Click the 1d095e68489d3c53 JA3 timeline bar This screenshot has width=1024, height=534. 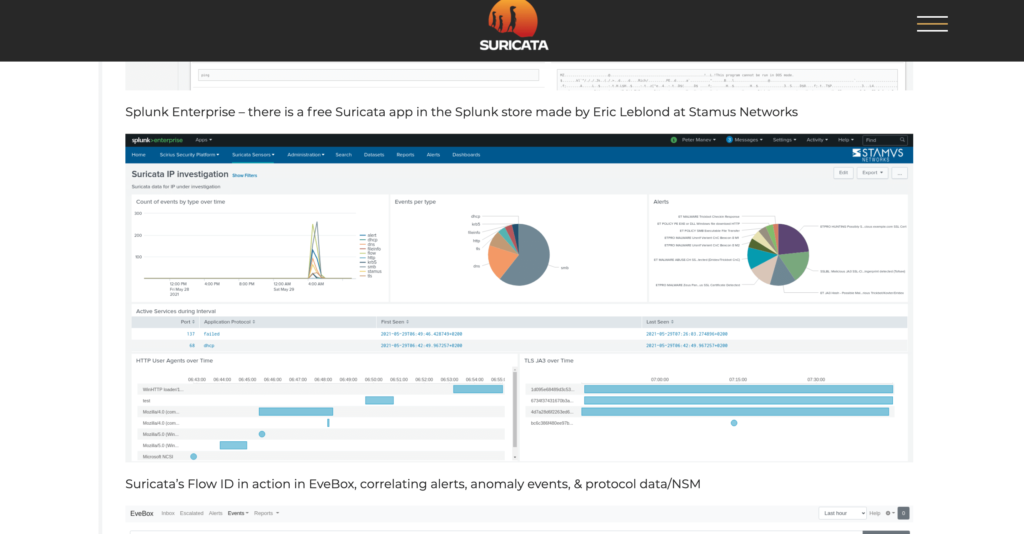[738, 389]
